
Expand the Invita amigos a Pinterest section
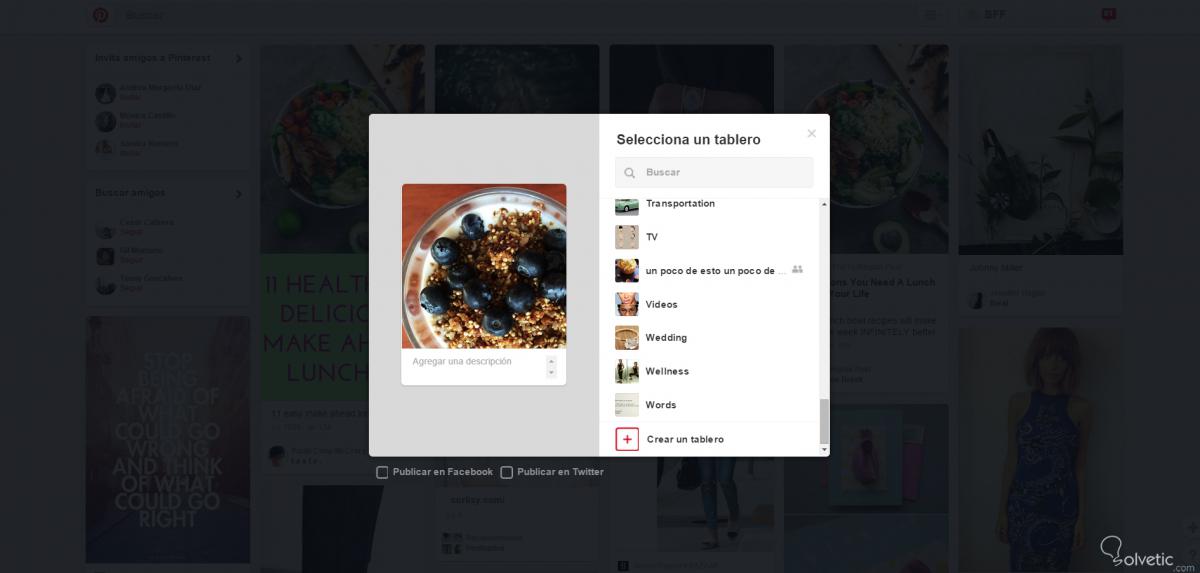tap(238, 59)
